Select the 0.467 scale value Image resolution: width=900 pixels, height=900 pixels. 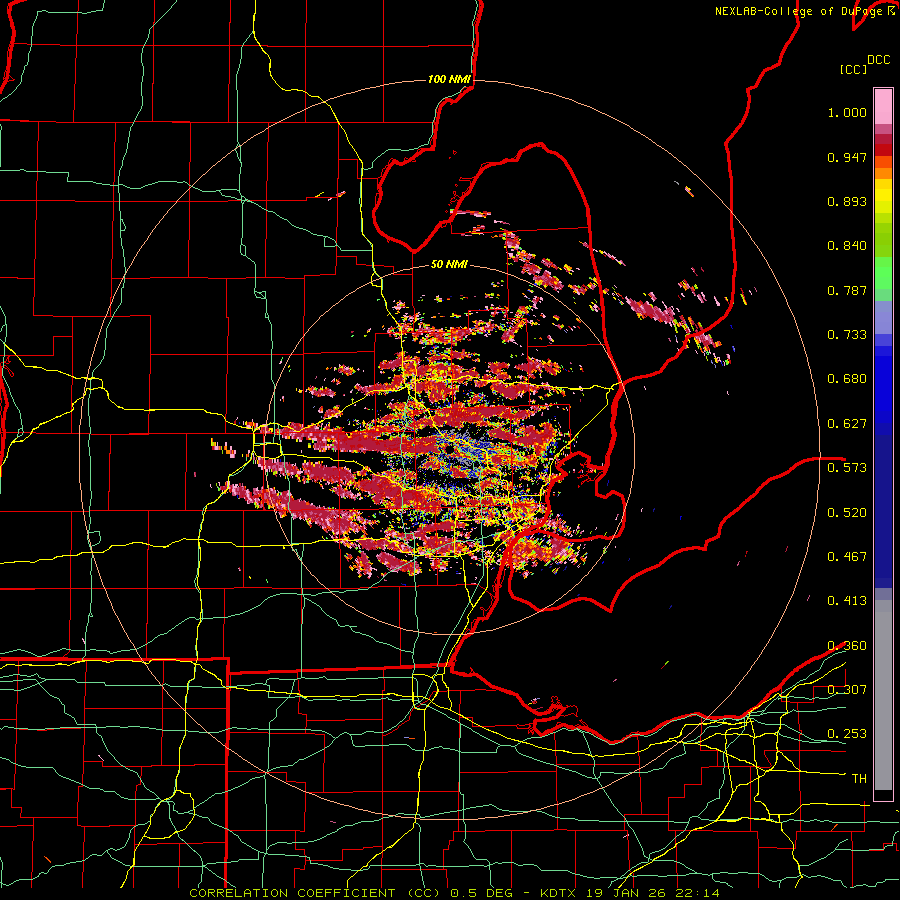point(847,557)
